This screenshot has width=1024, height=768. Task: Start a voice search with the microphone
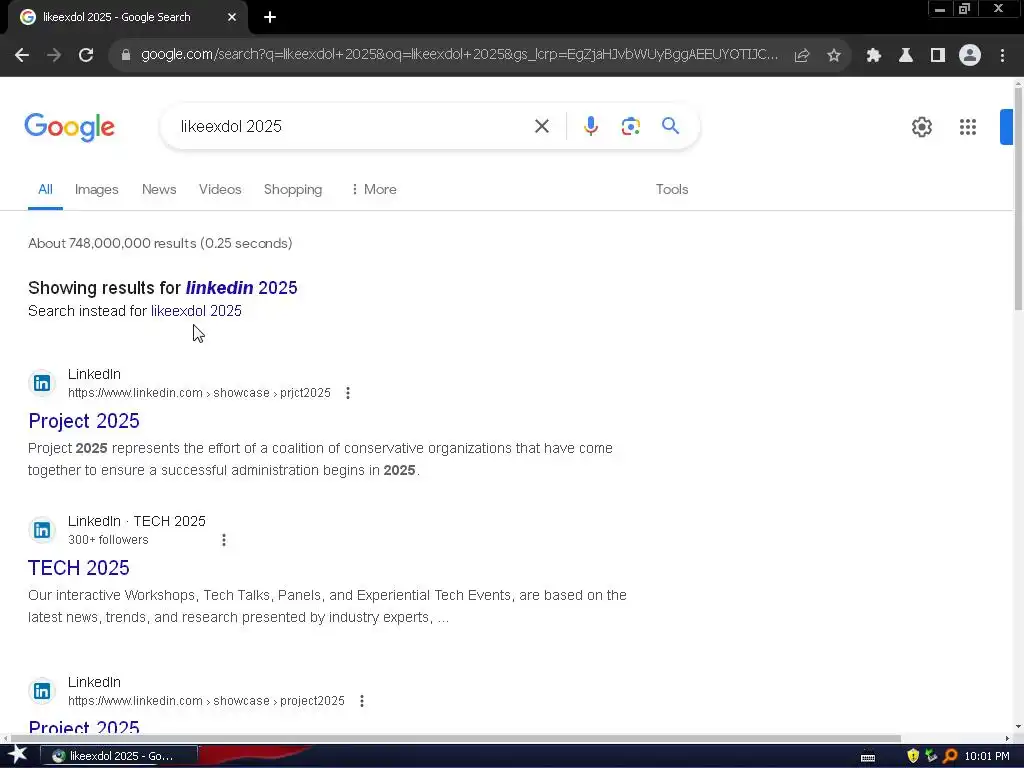(x=590, y=126)
